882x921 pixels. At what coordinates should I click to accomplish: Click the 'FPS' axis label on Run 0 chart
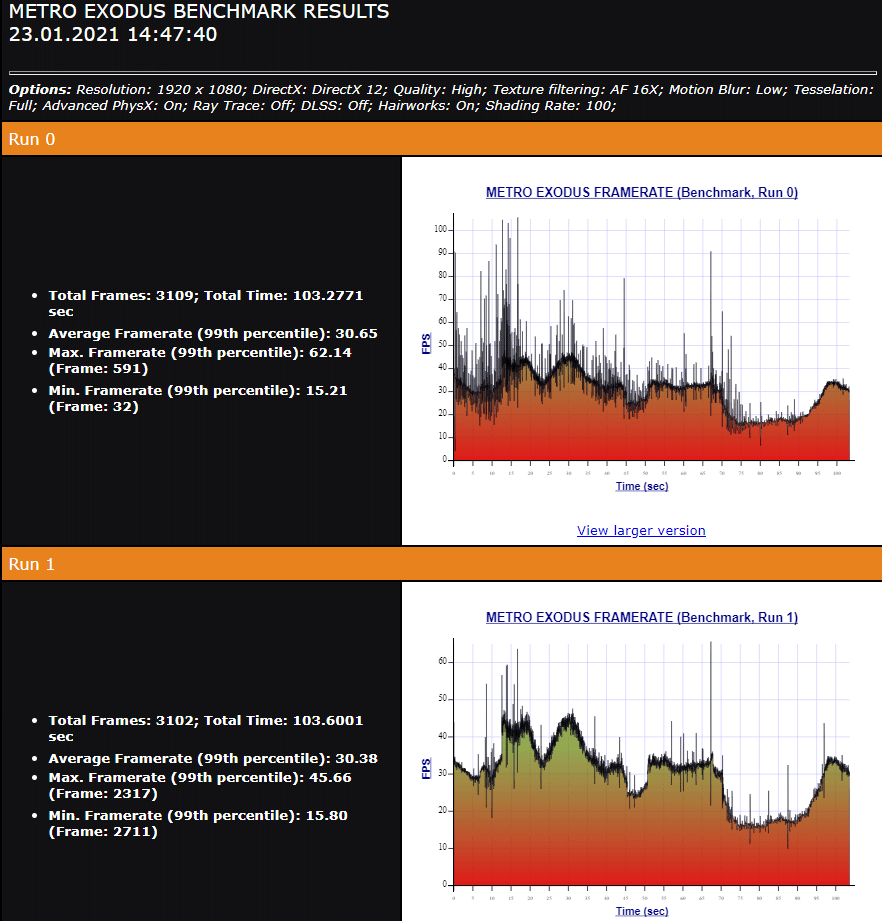coord(426,344)
